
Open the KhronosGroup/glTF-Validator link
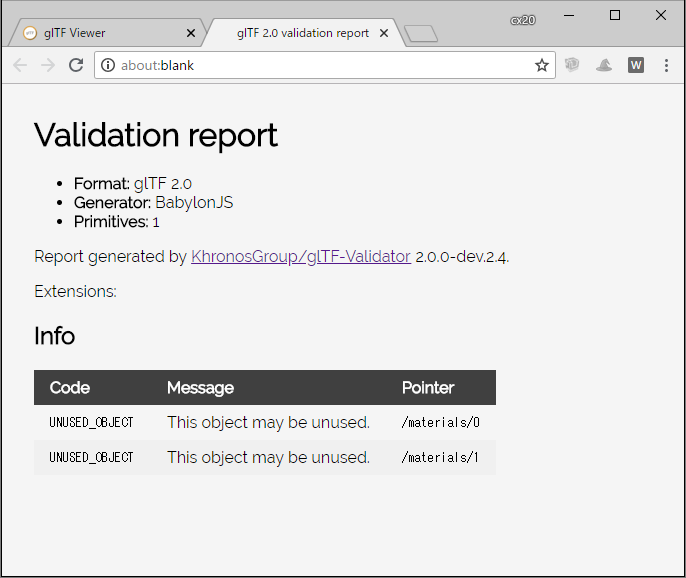(301, 256)
